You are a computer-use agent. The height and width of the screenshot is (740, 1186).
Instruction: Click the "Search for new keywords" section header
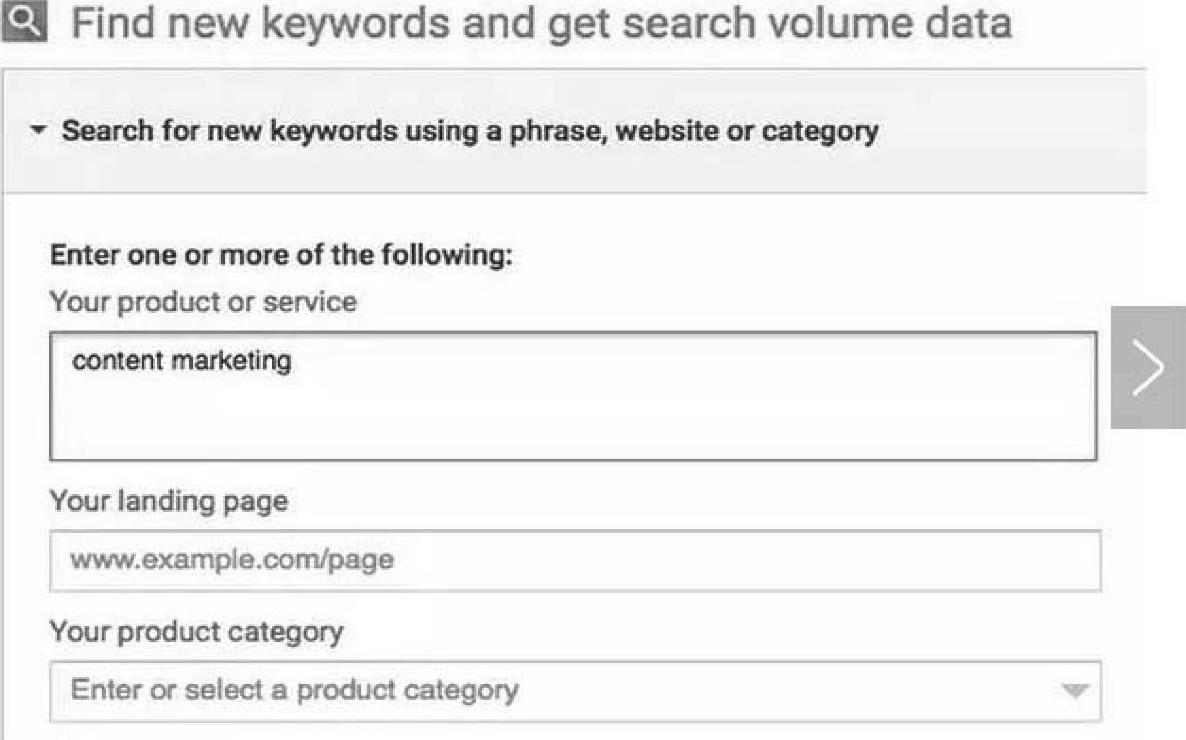[x=470, y=131]
